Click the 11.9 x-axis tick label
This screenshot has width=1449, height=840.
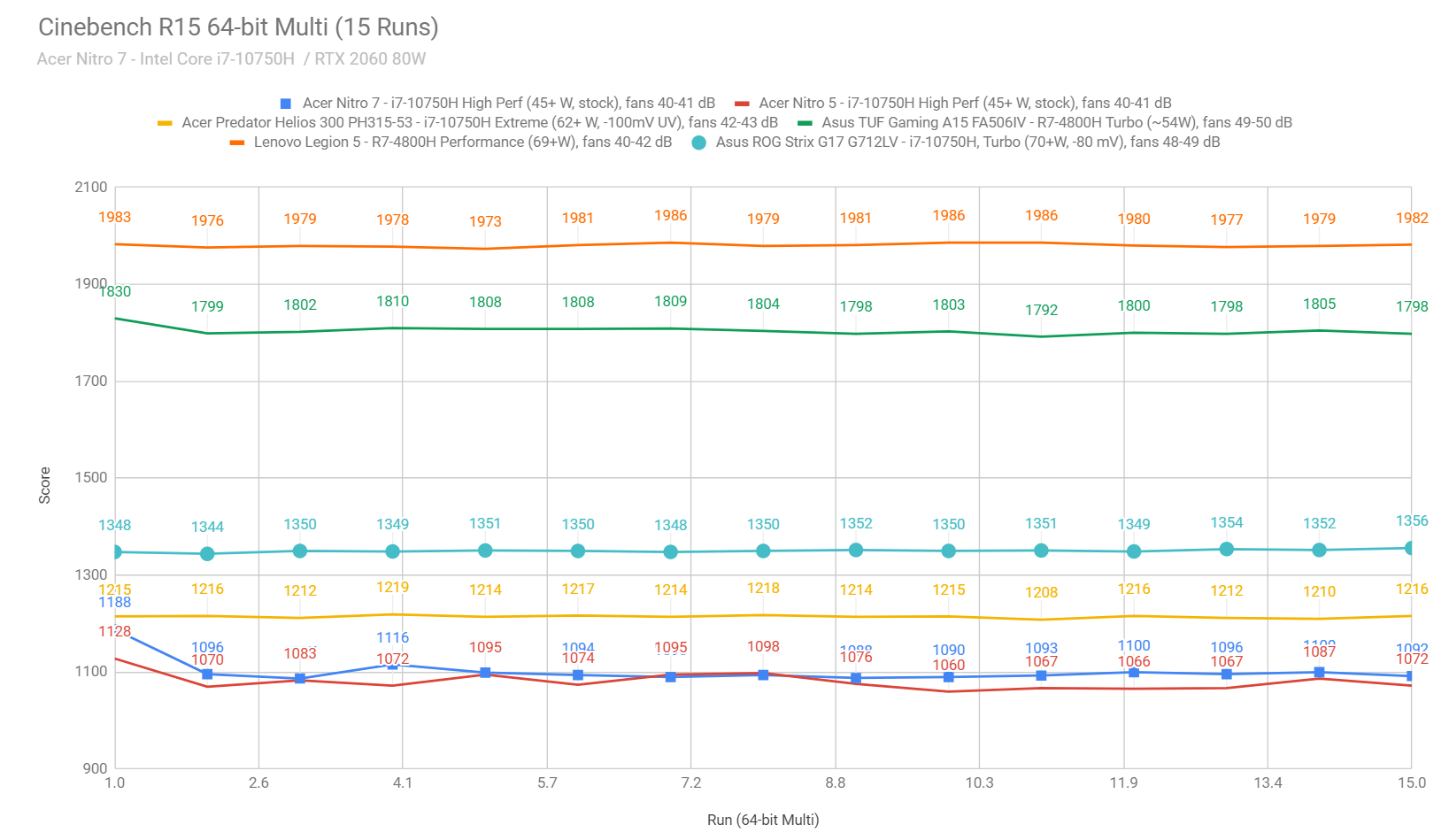(1124, 783)
